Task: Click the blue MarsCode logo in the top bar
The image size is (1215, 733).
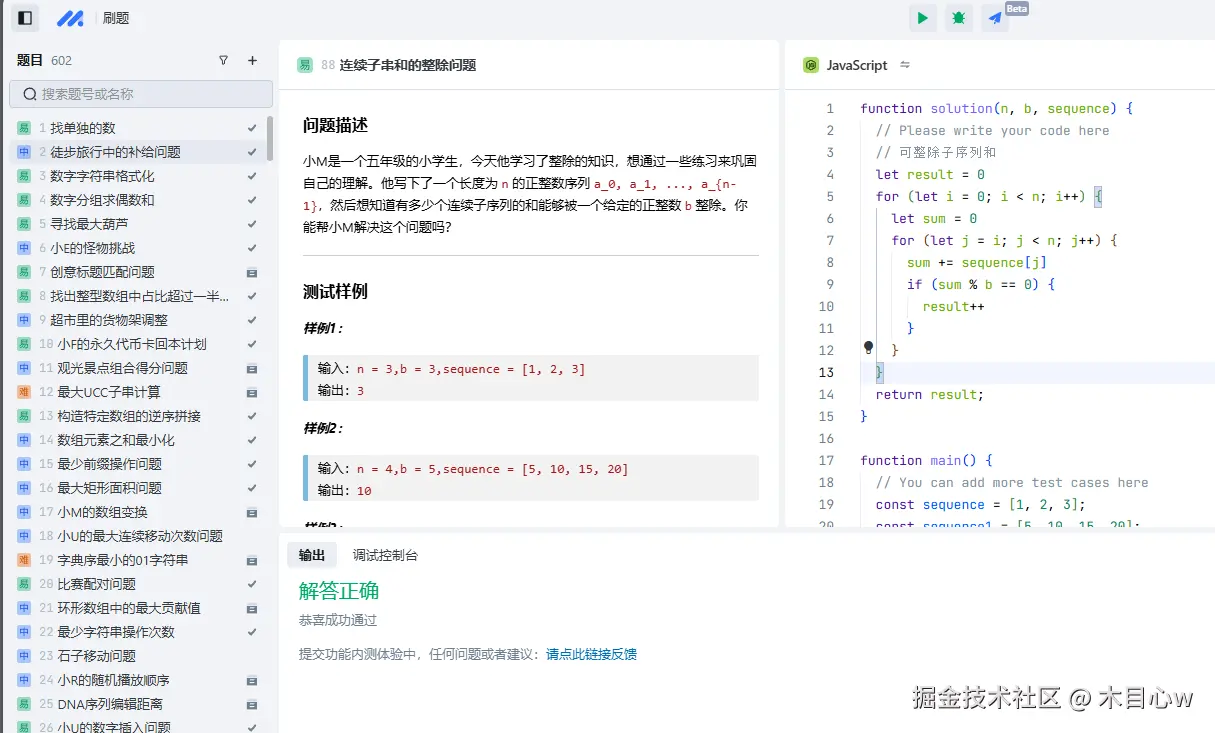Action: point(70,17)
